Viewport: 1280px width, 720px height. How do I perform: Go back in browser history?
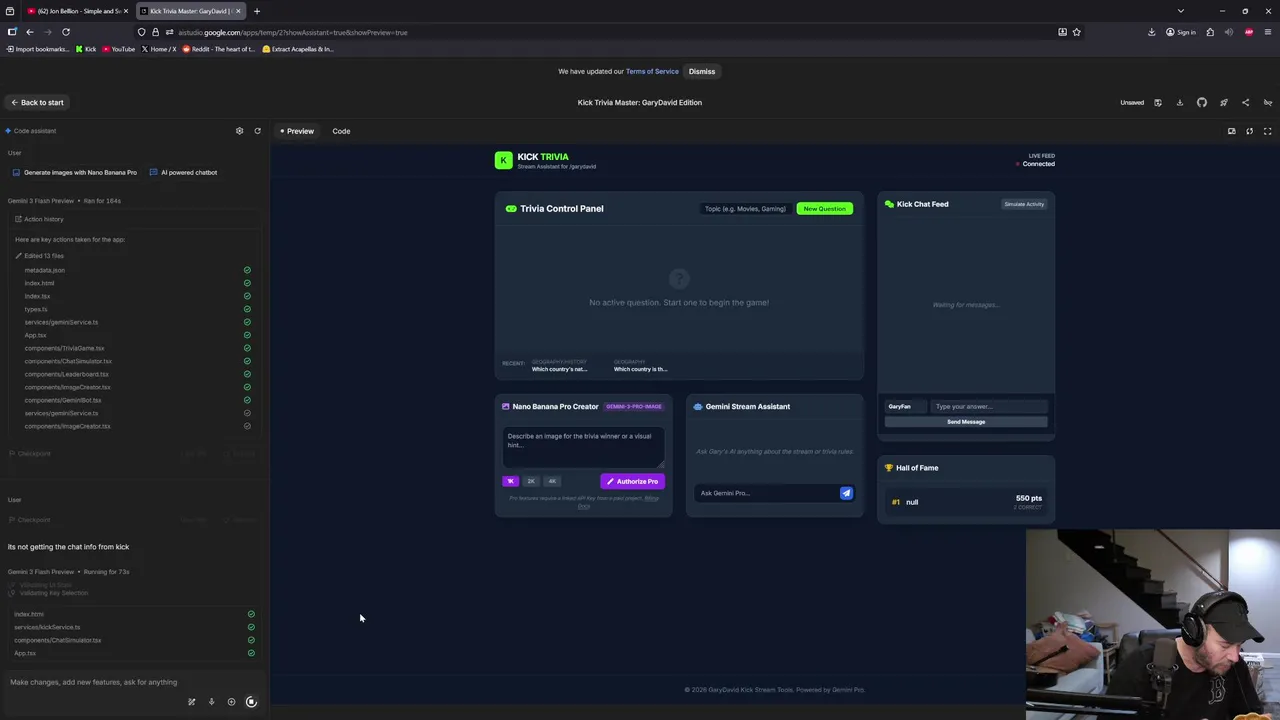tap(30, 32)
